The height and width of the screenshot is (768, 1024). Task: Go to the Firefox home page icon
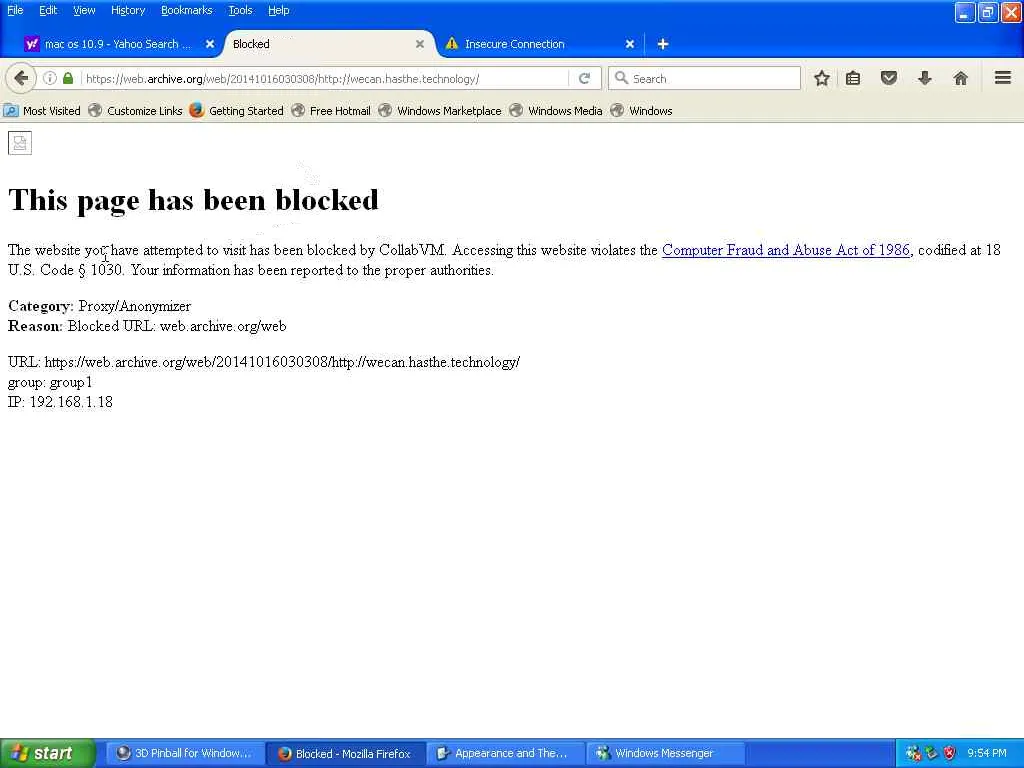(960, 78)
